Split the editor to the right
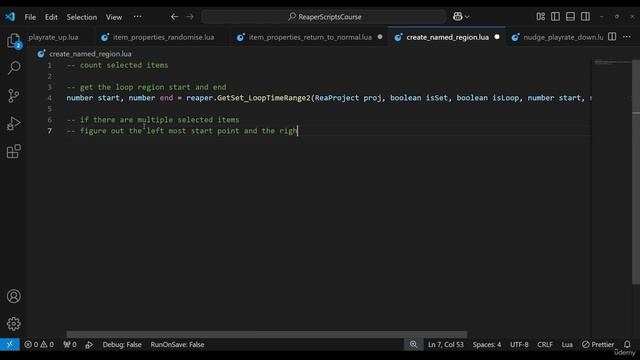 (x=612, y=36)
